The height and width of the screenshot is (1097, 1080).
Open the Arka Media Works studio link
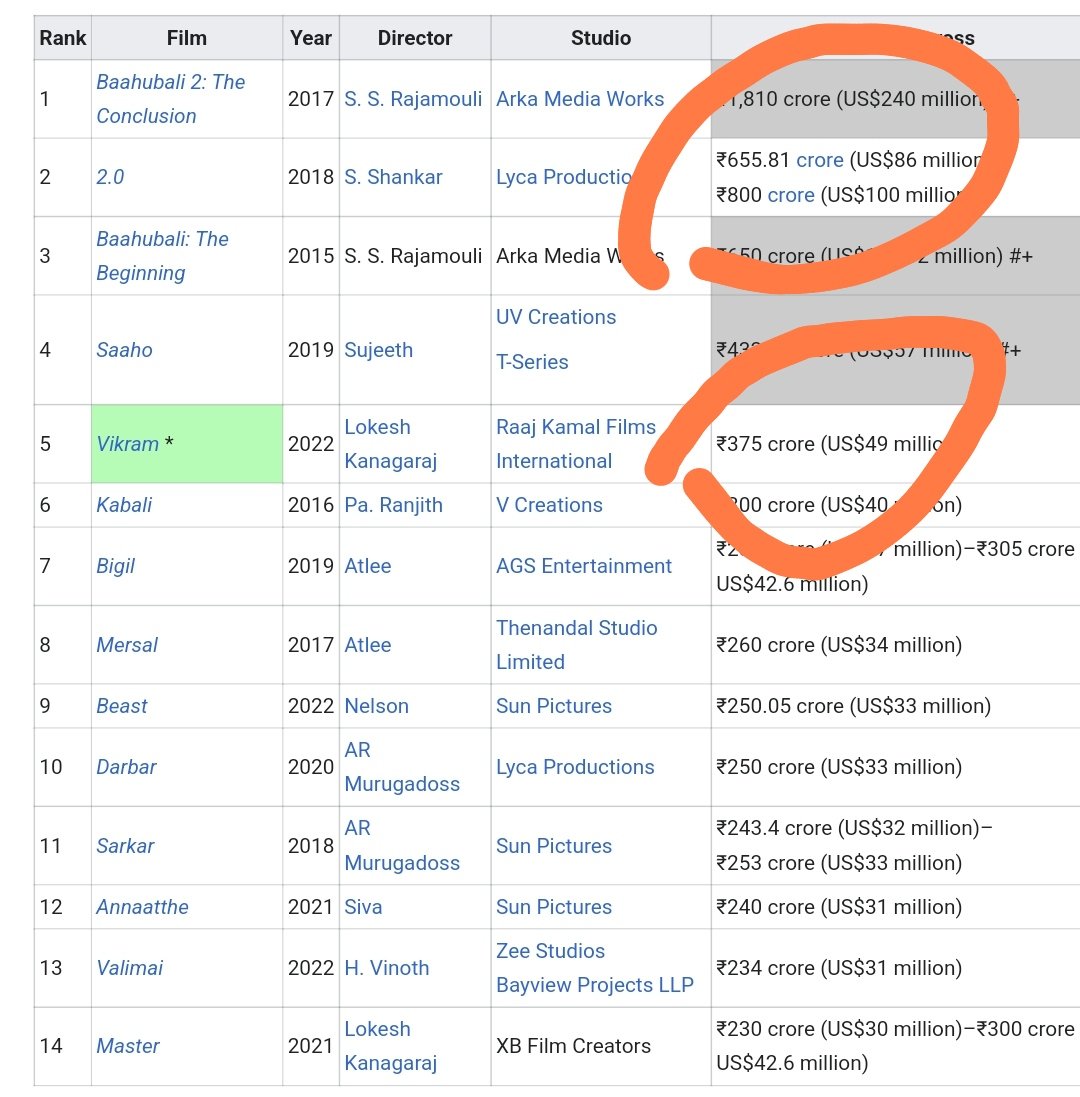580,99
